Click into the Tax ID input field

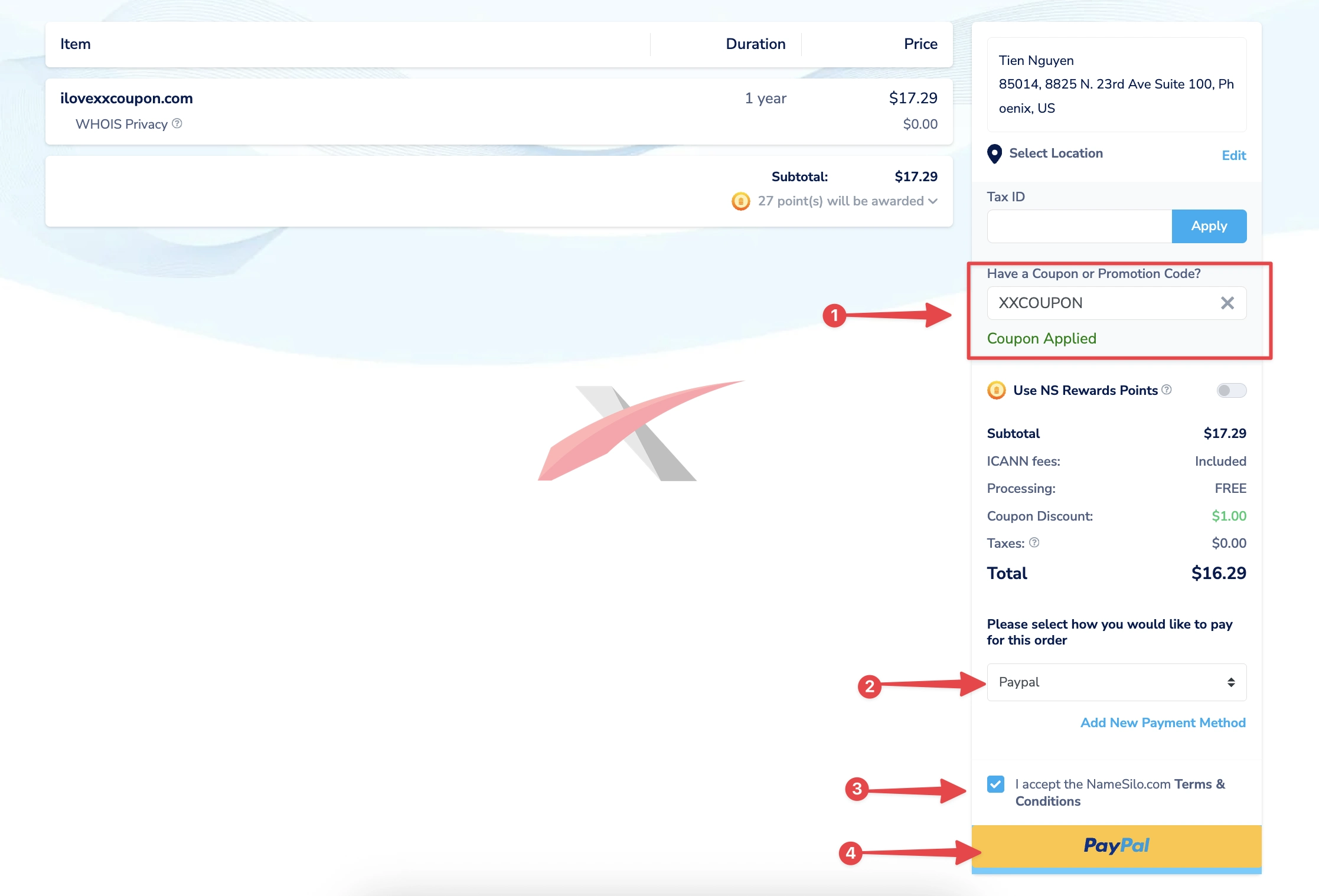(1079, 226)
